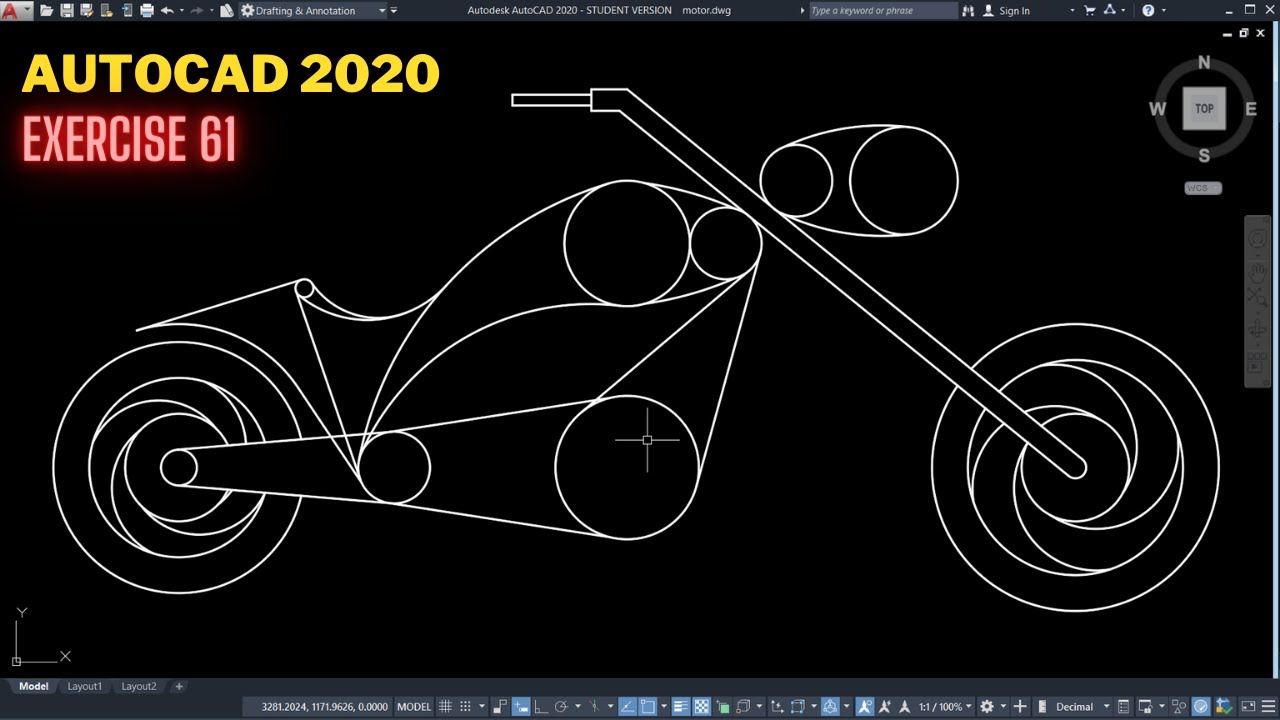Screen dimensions: 1280x720
Task: Click the Plot printer icon
Action: point(147,11)
